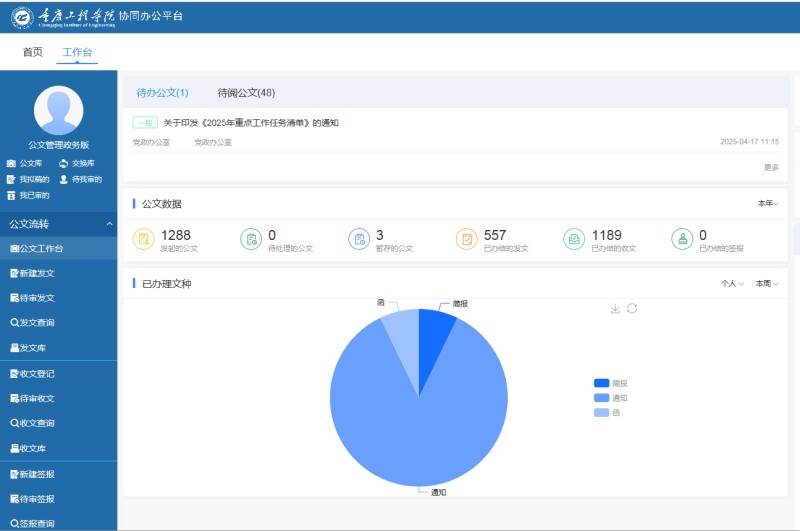Image resolution: width=800 pixels, height=531 pixels.
Task: Toggle 简报 series in chart legend
Action: coord(610,383)
